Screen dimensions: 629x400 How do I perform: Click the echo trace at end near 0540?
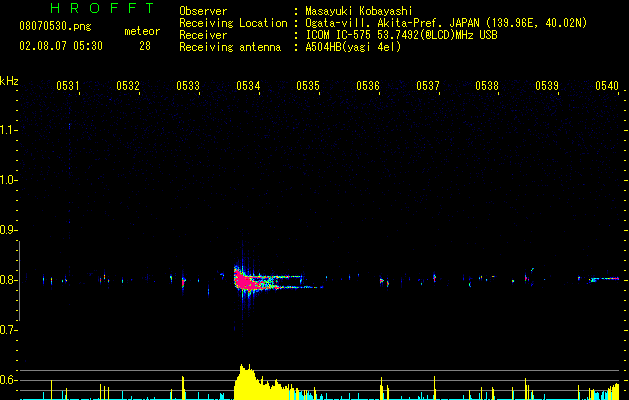(604, 278)
